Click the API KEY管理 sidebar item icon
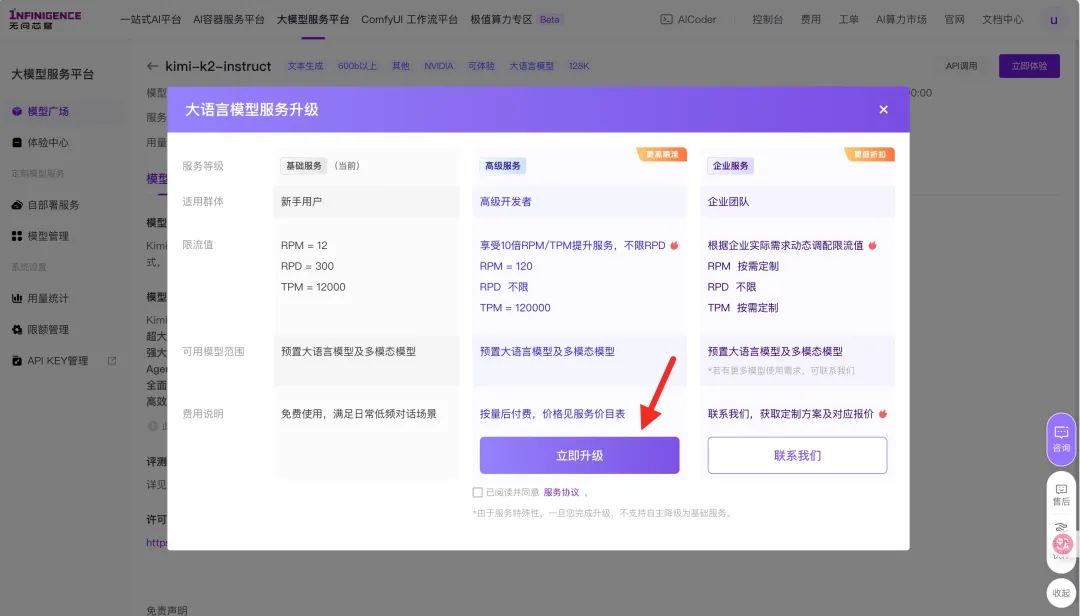This screenshot has width=1080, height=616. click(17, 360)
